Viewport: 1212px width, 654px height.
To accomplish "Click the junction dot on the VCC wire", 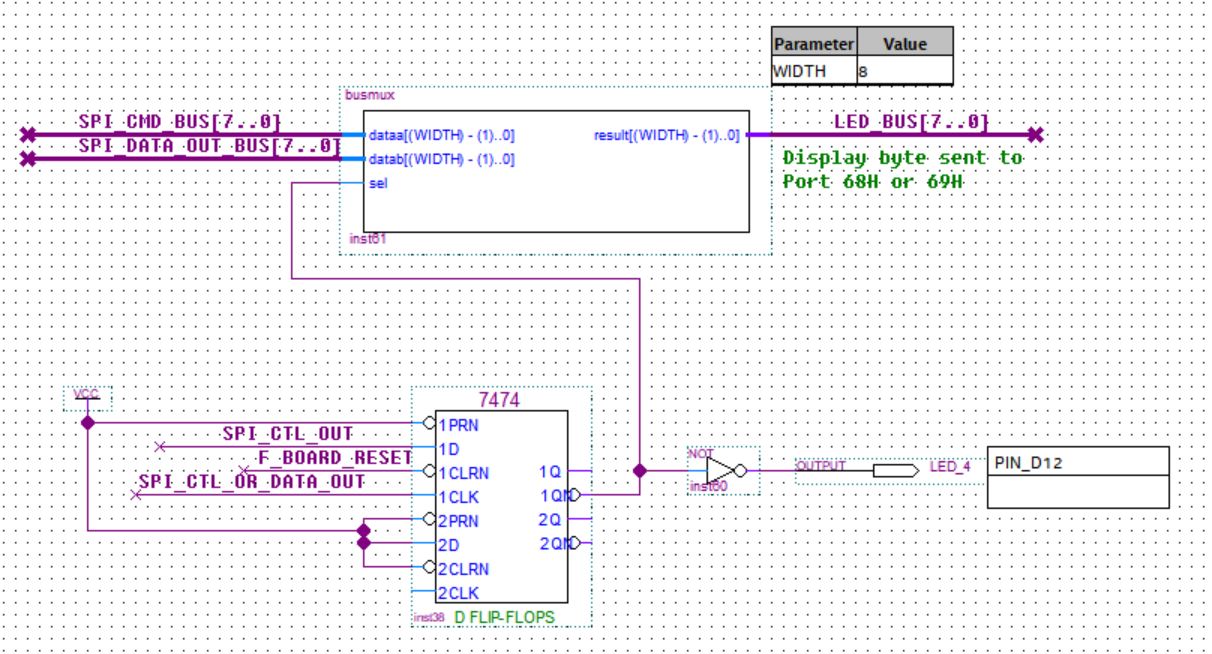I will (x=88, y=423).
